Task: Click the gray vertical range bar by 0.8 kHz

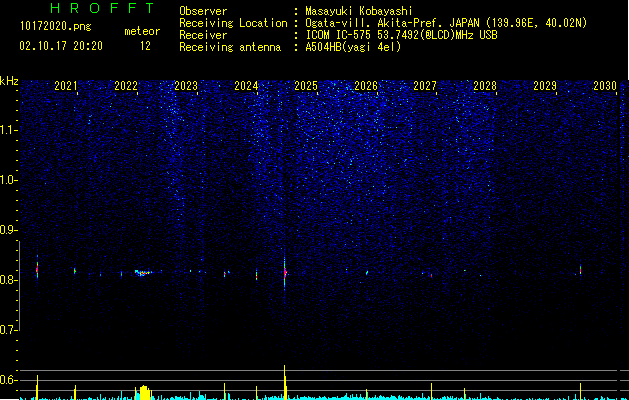Action: pyautogui.click(x=19, y=286)
